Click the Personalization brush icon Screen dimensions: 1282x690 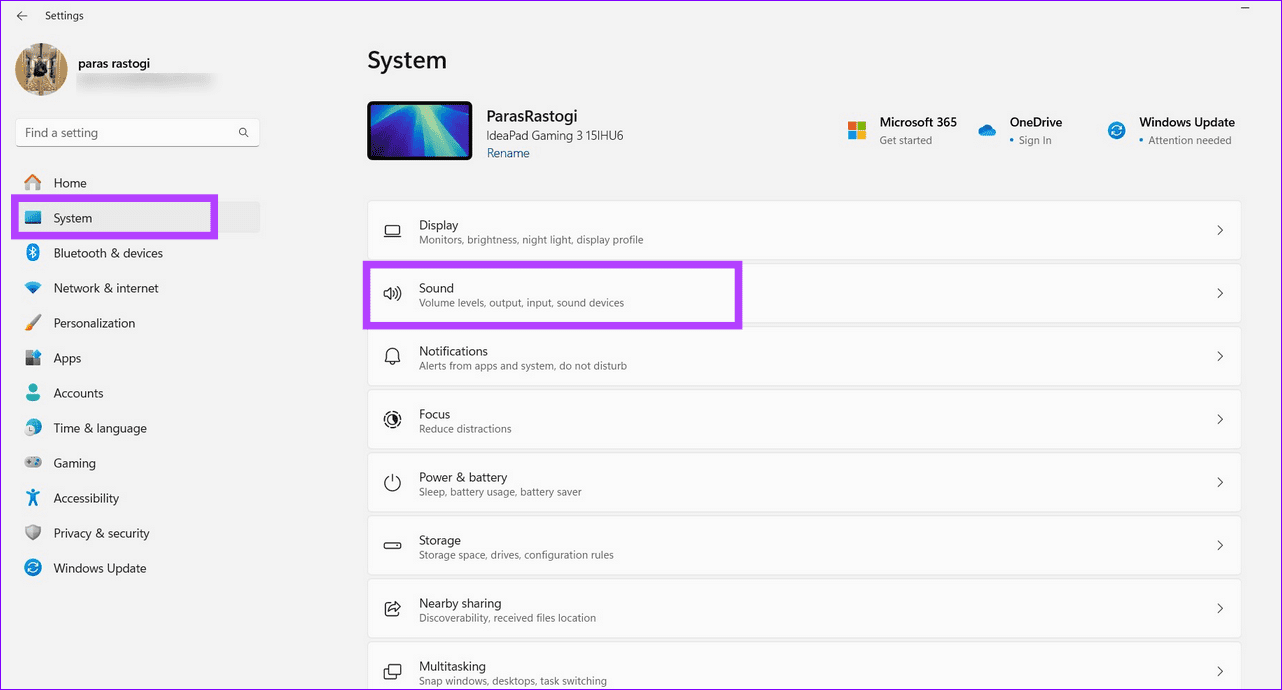point(32,322)
